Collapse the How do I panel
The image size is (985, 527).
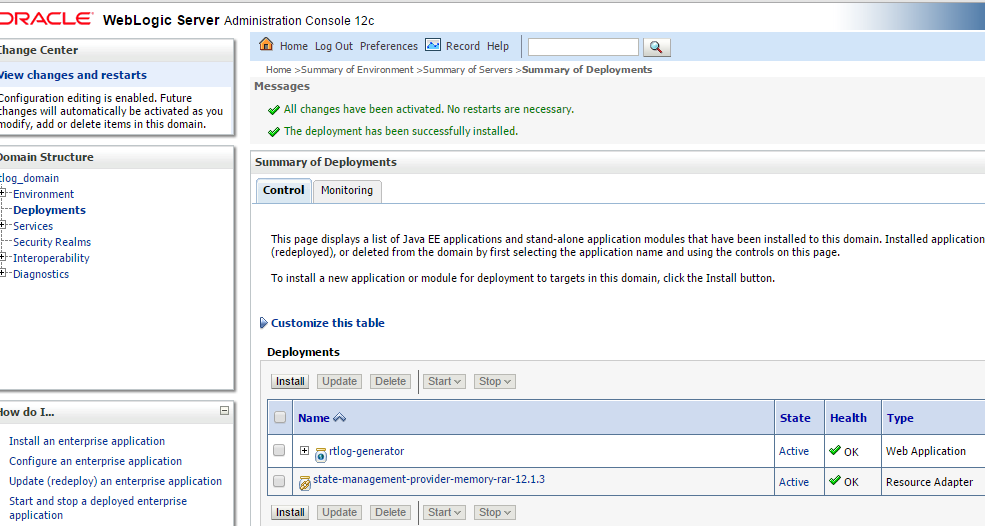pos(224,411)
